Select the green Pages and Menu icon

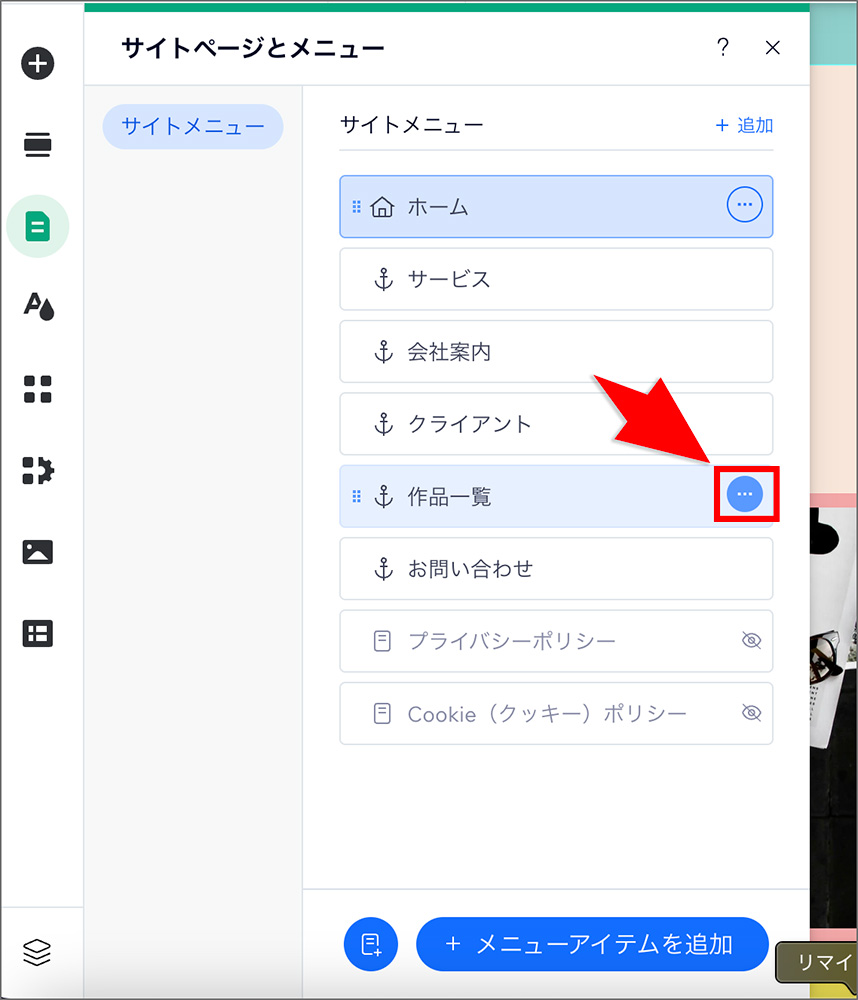pyautogui.click(x=38, y=226)
